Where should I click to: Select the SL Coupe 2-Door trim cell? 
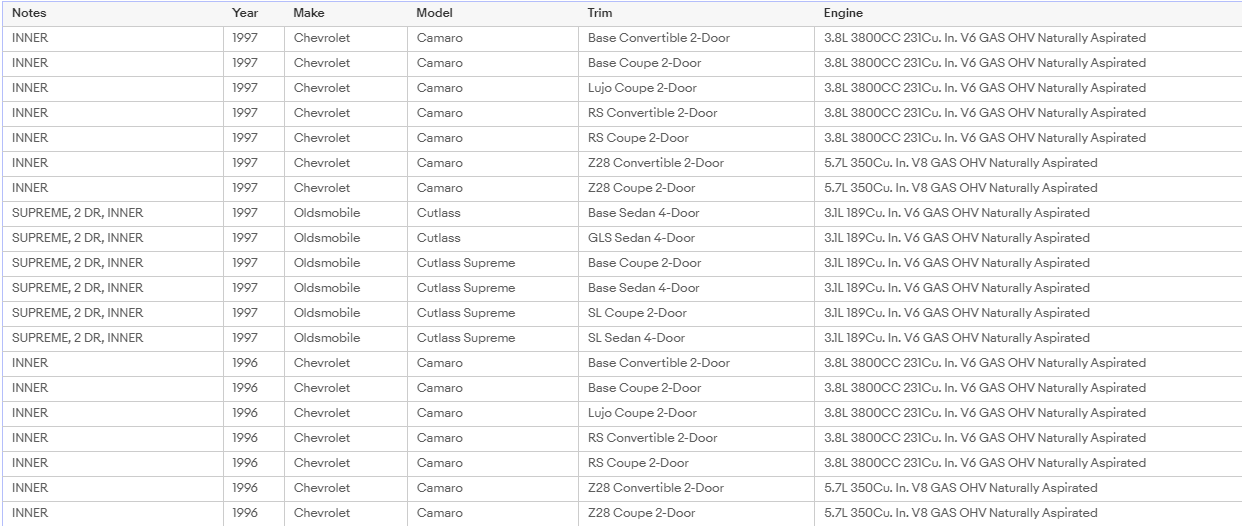pyautogui.click(x=696, y=313)
